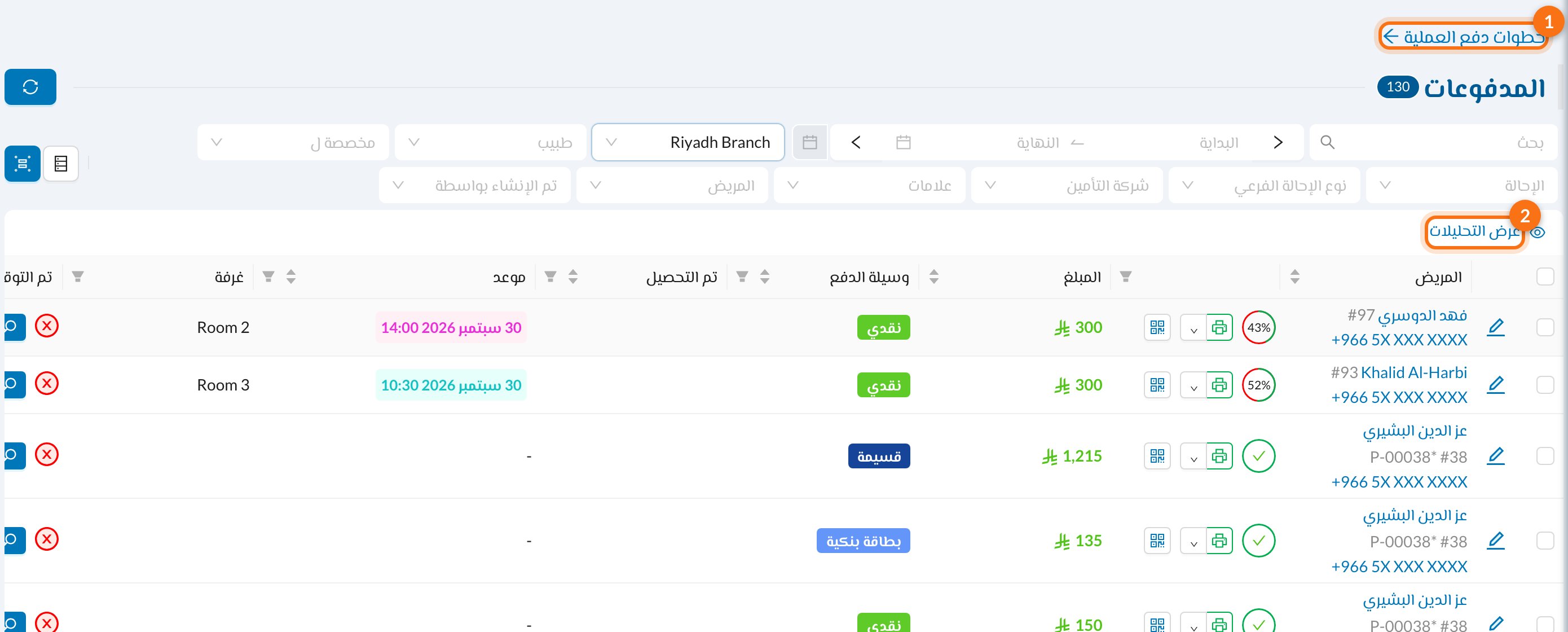Print receipt for the 135 bank card payment
The height and width of the screenshot is (632, 1568).
[x=1219, y=541]
